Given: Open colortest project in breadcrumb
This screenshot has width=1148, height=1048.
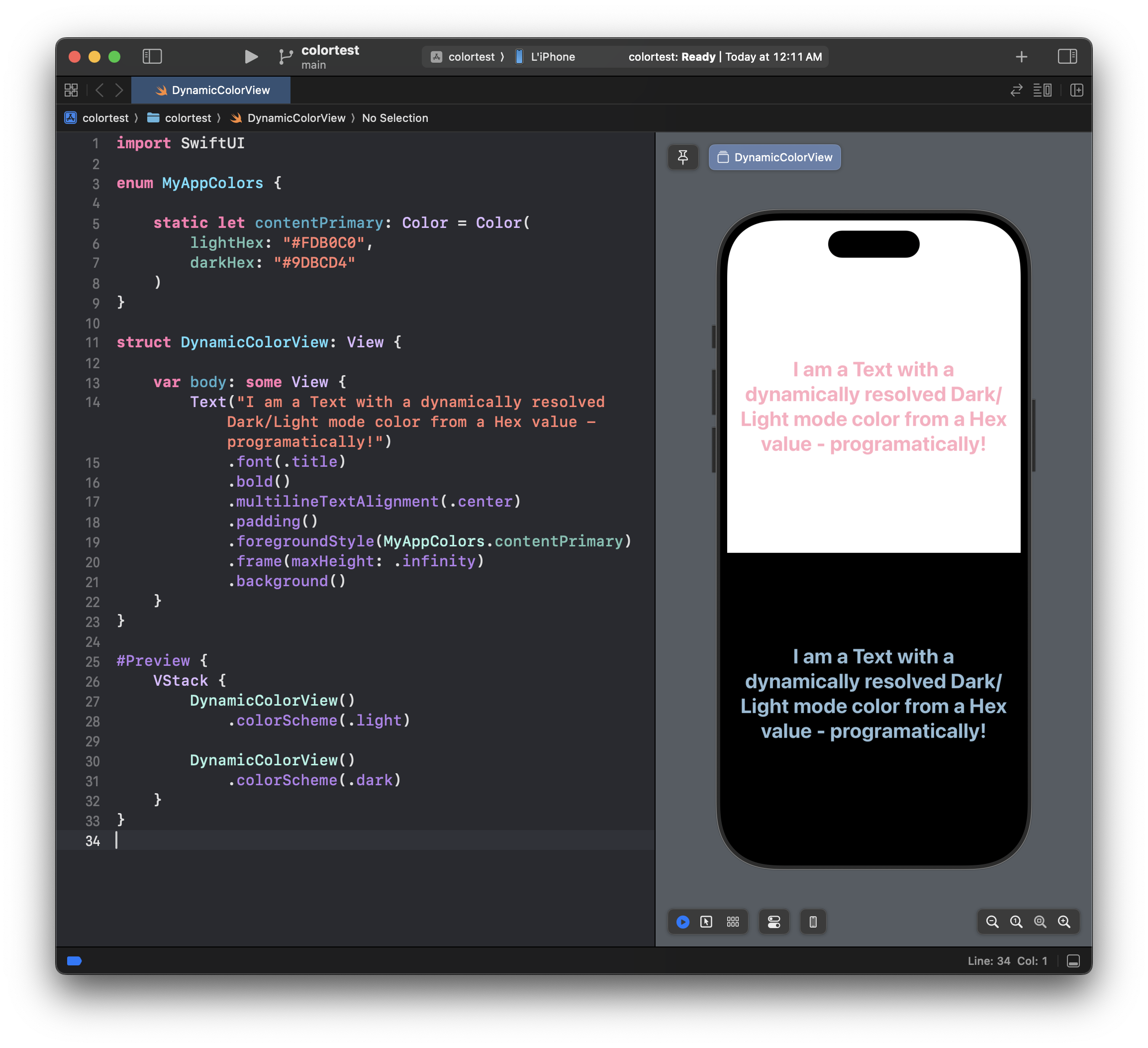Looking at the screenshot, I should tap(97, 118).
